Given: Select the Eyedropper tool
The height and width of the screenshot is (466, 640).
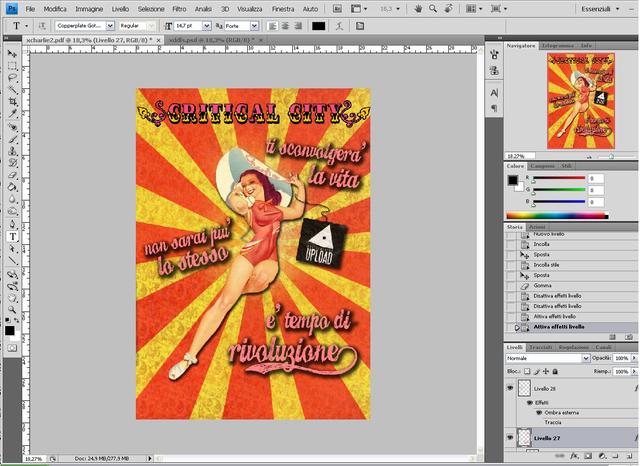Looking at the screenshot, I should point(12,113).
